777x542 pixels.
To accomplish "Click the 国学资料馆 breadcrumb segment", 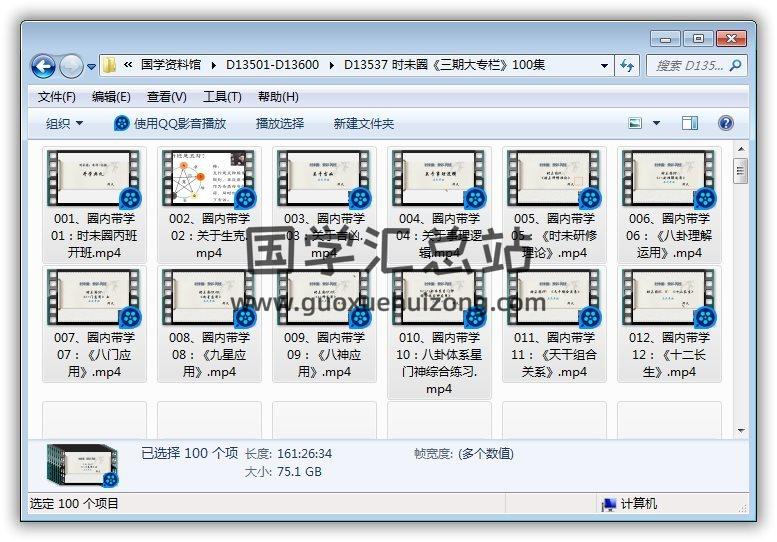I will coord(171,65).
